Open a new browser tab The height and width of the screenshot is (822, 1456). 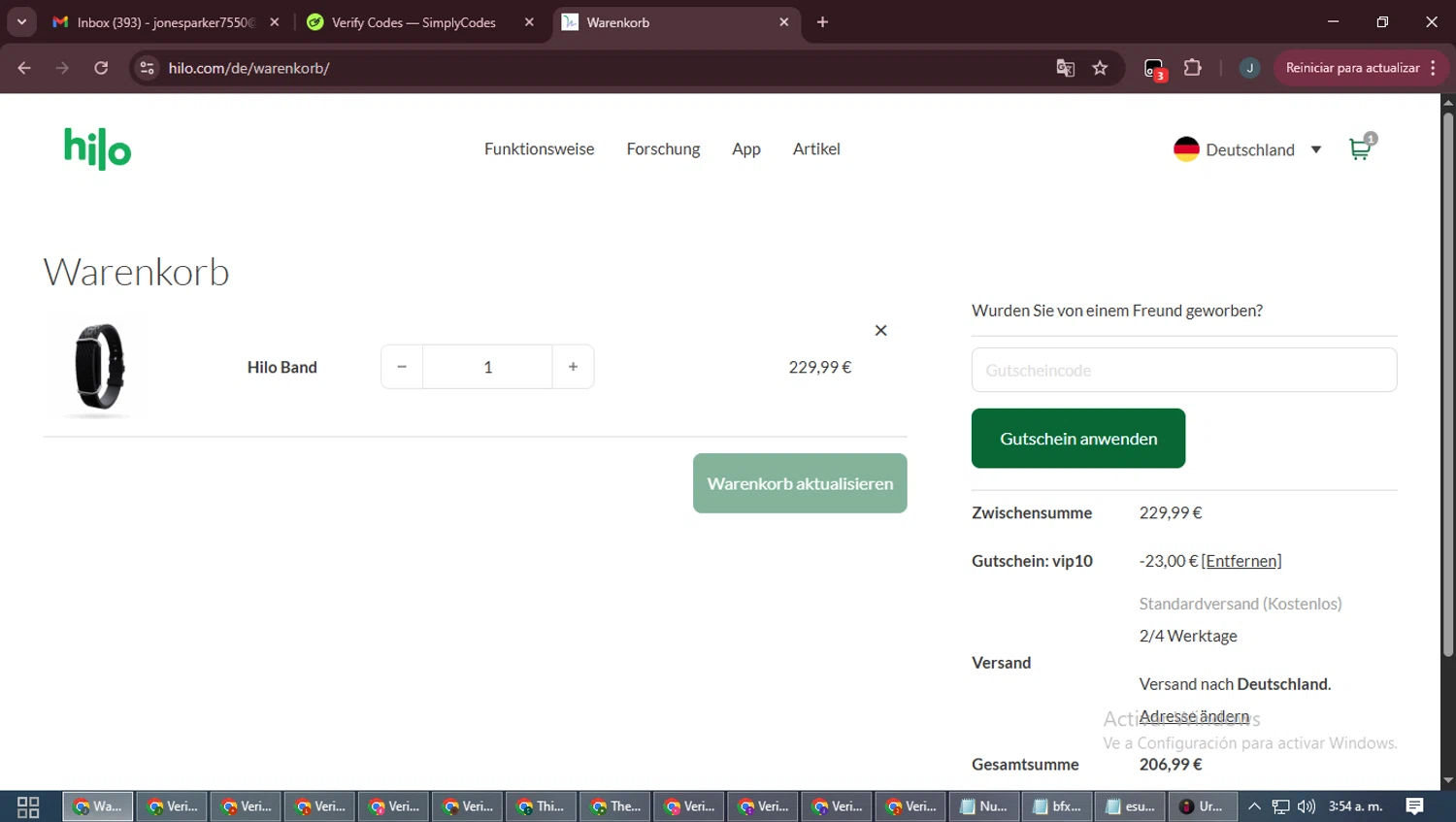click(x=822, y=22)
